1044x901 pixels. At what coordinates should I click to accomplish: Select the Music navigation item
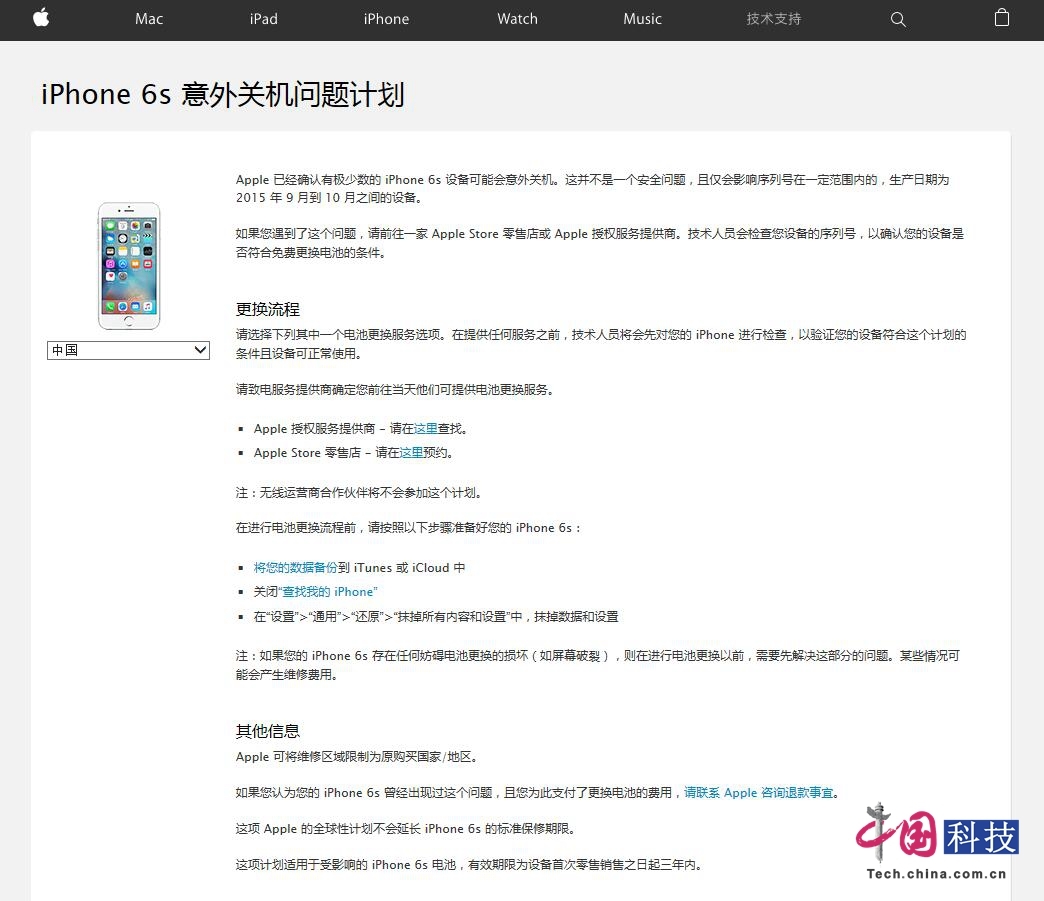(x=642, y=19)
